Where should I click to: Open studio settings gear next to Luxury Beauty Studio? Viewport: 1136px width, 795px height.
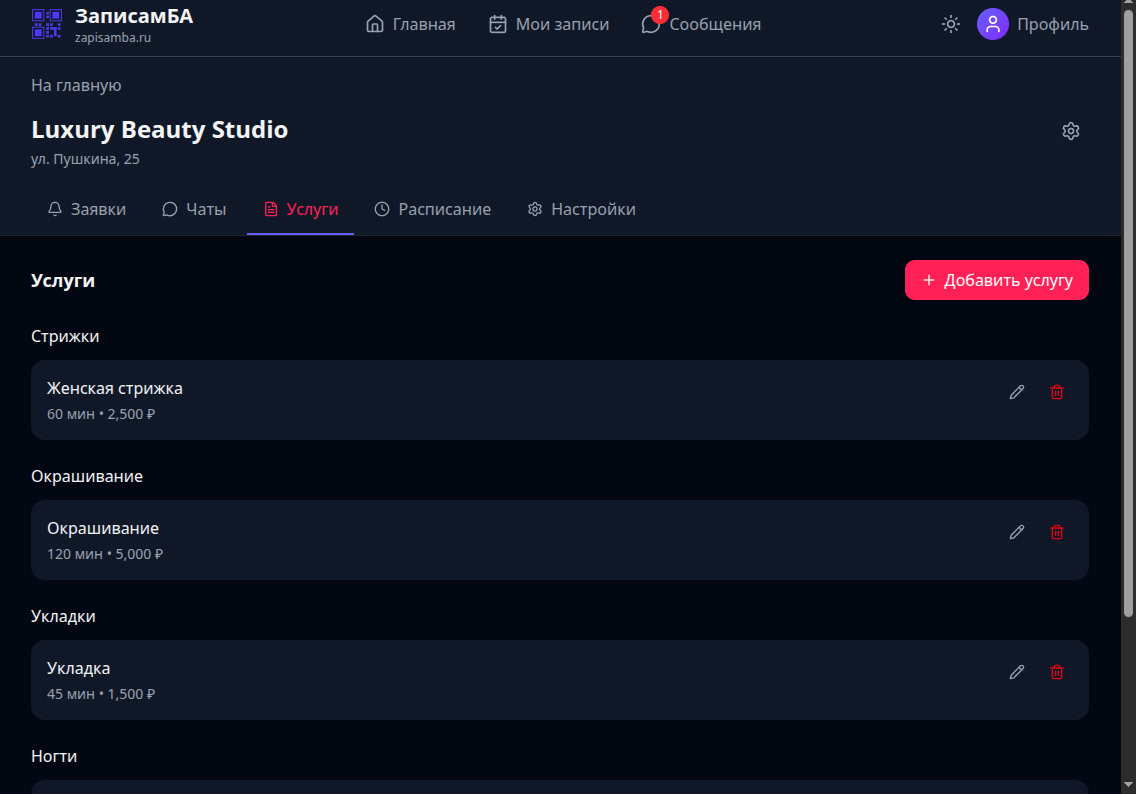point(1071,131)
